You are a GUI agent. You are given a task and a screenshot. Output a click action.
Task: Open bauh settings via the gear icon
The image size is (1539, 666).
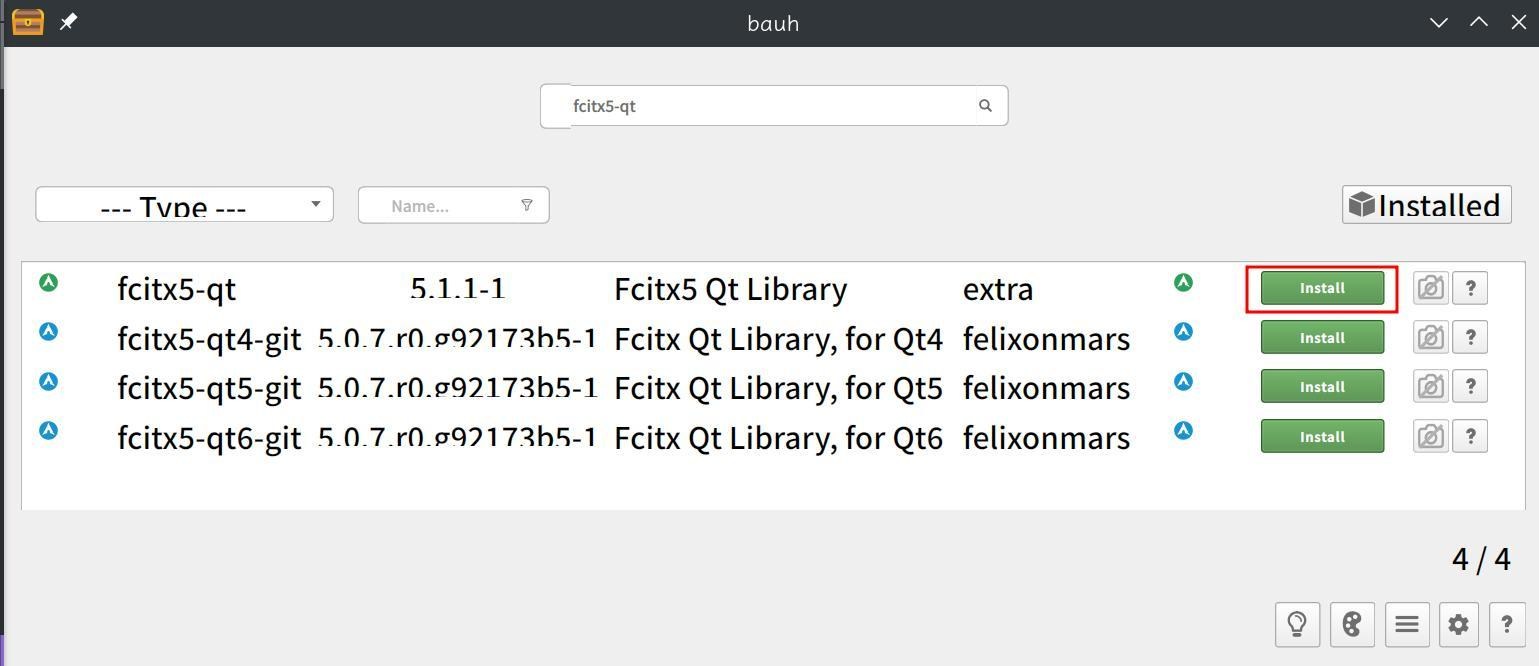(1457, 623)
